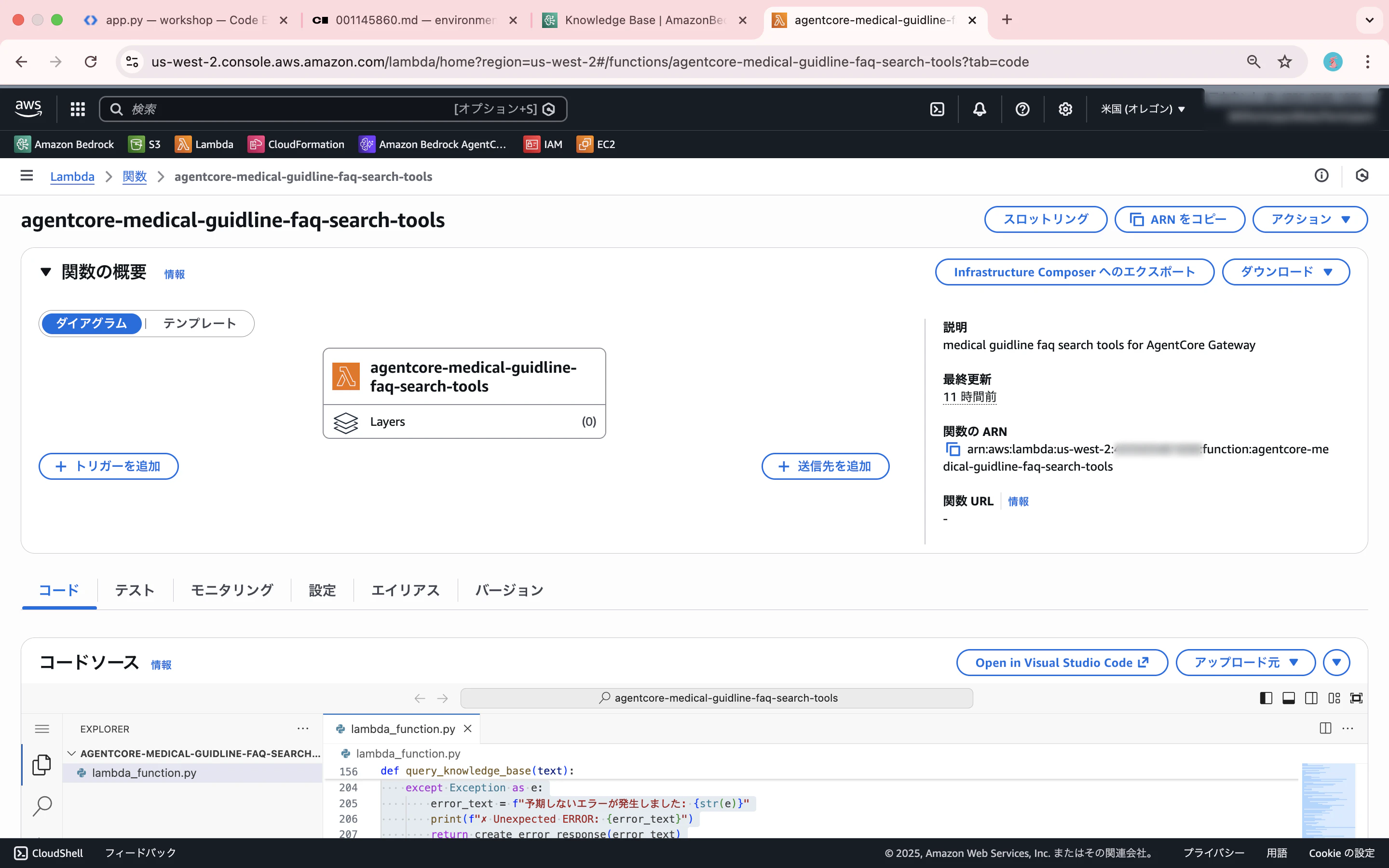Open the info panel icon near breadcrumb
This screenshot has width=1389, height=868.
pyautogui.click(x=1321, y=176)
